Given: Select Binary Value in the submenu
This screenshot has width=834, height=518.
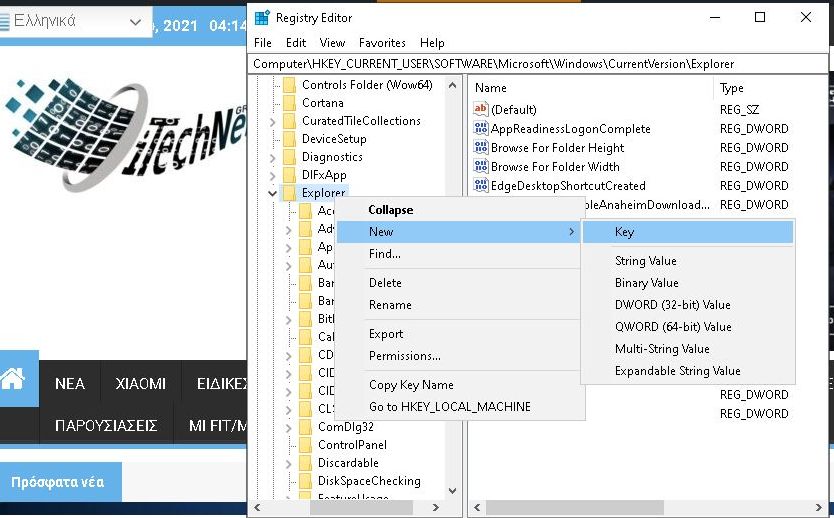Looking at the screenshot, I should (x=688, y=282).
